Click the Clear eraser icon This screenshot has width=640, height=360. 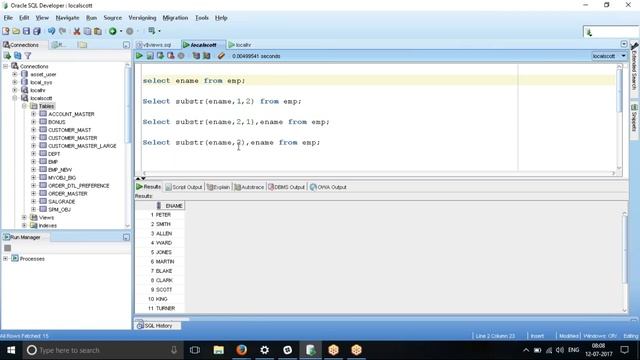point(221,56)
